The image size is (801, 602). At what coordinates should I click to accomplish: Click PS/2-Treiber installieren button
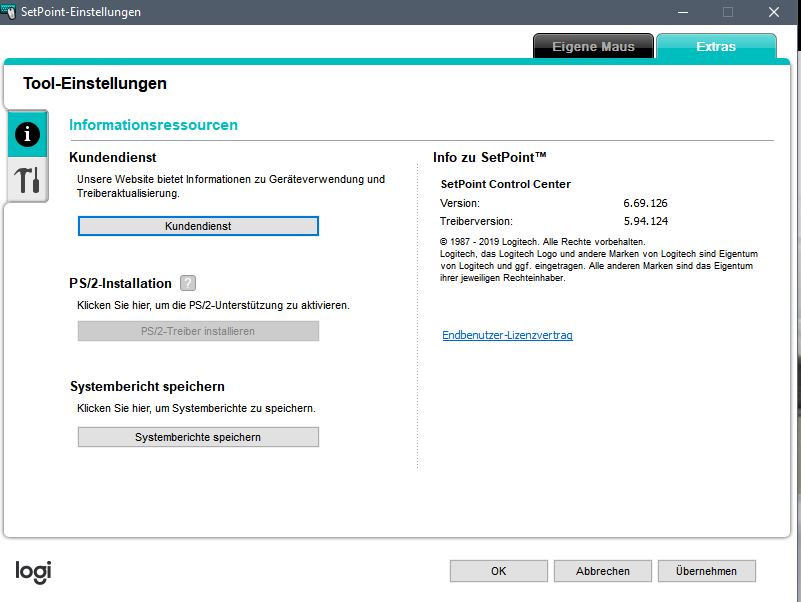(198, 331)
